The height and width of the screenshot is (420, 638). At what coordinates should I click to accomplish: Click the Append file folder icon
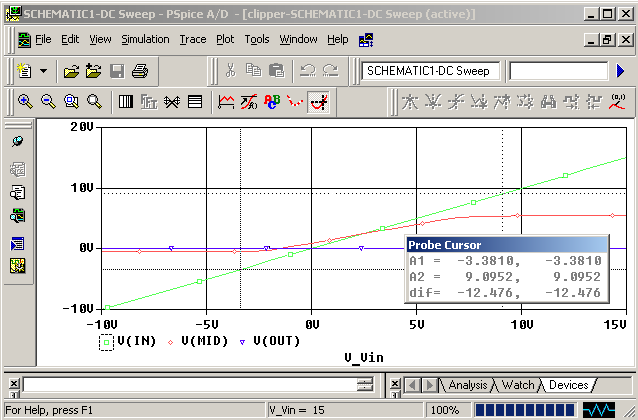pos(94,71)
